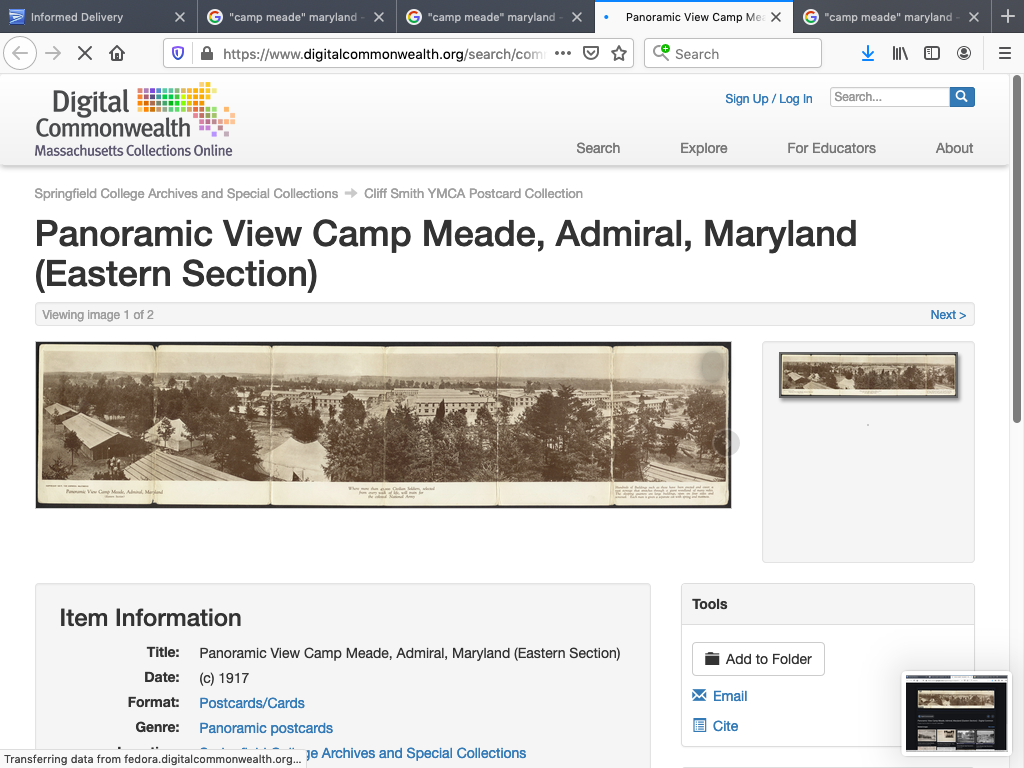Open a new browser tab
The image size is (1024, 768).
pos(1007,17)
